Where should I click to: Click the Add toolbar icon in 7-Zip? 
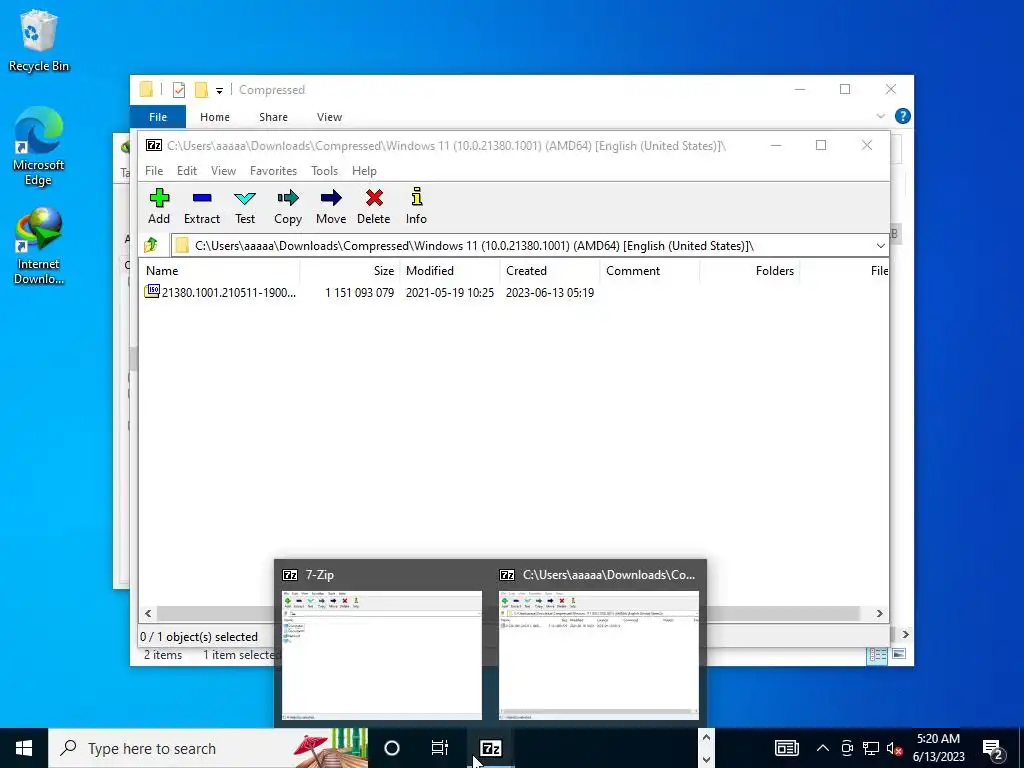point(159,199)
